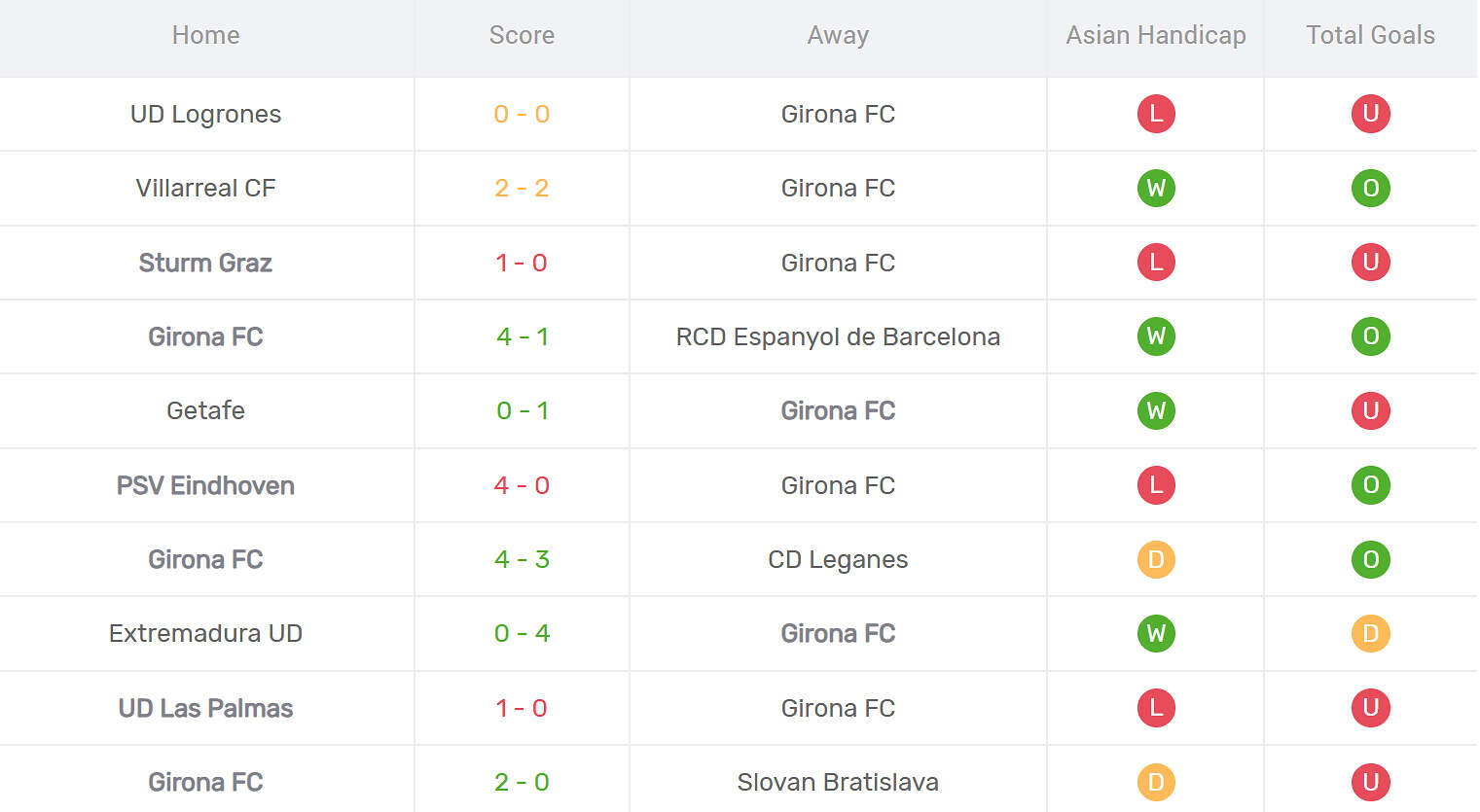Image resolution: width=1480 pixels, height=812 pixels.
Task: Open the Sturm Graz team link
Action: 205,263
